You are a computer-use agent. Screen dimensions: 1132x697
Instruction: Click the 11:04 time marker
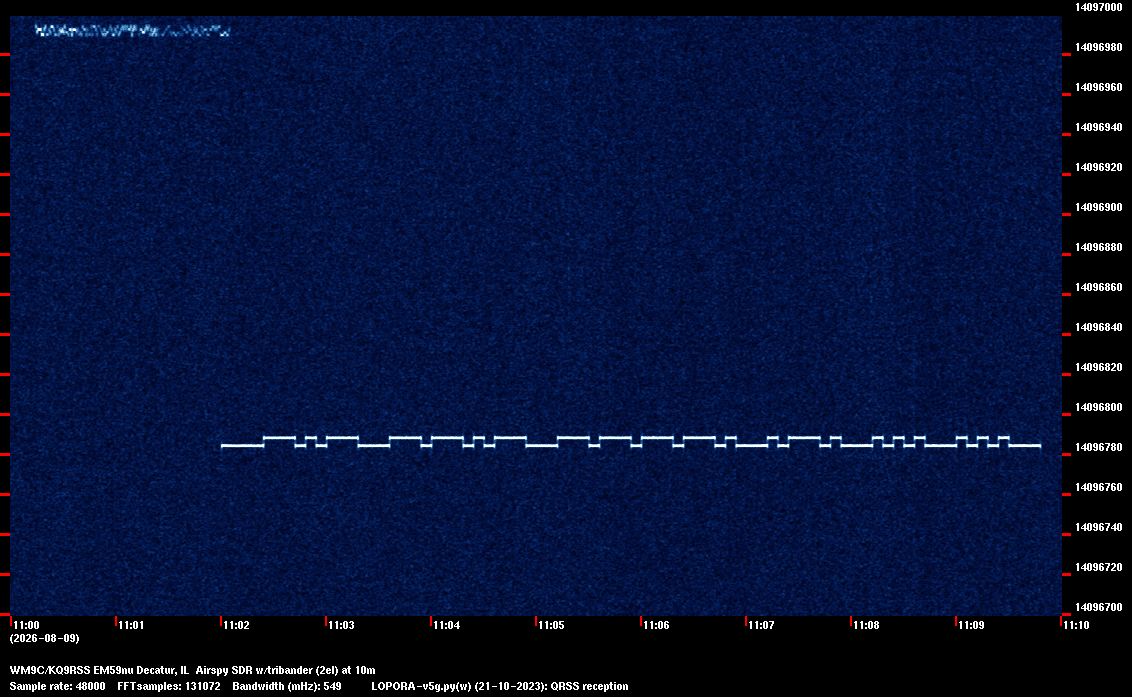pos(446,625)
